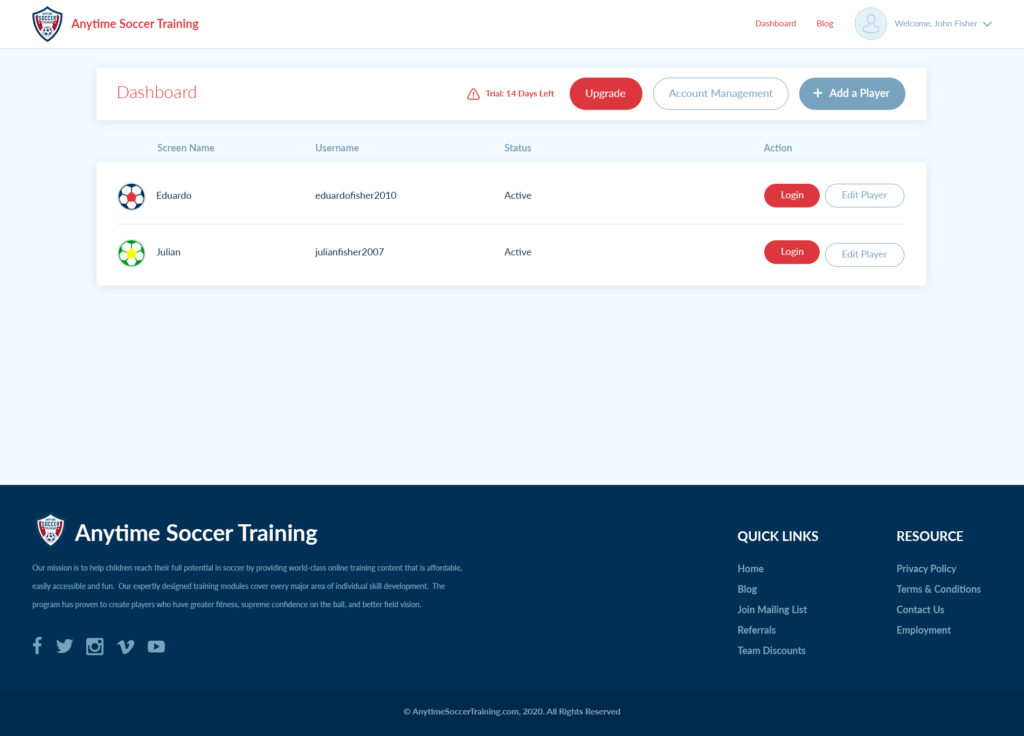The image size is (1024, 736).
Task: Click the Facebook icon in footer
Action: tap(37, 646)
